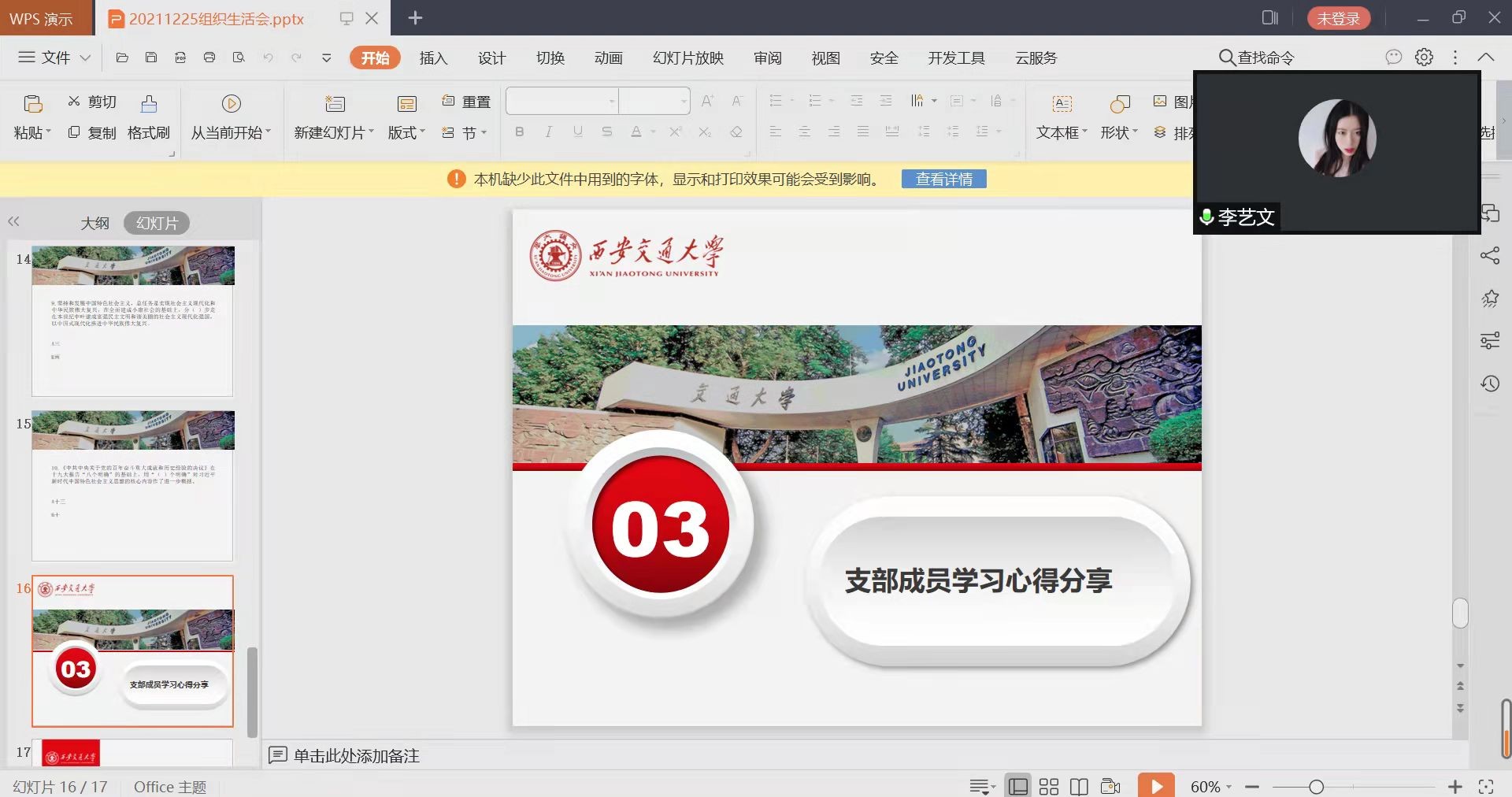The height and width of the screenshot is (797, 1512).
Task: Open the Insert (插入) ribbon tab
Action: 433,58
